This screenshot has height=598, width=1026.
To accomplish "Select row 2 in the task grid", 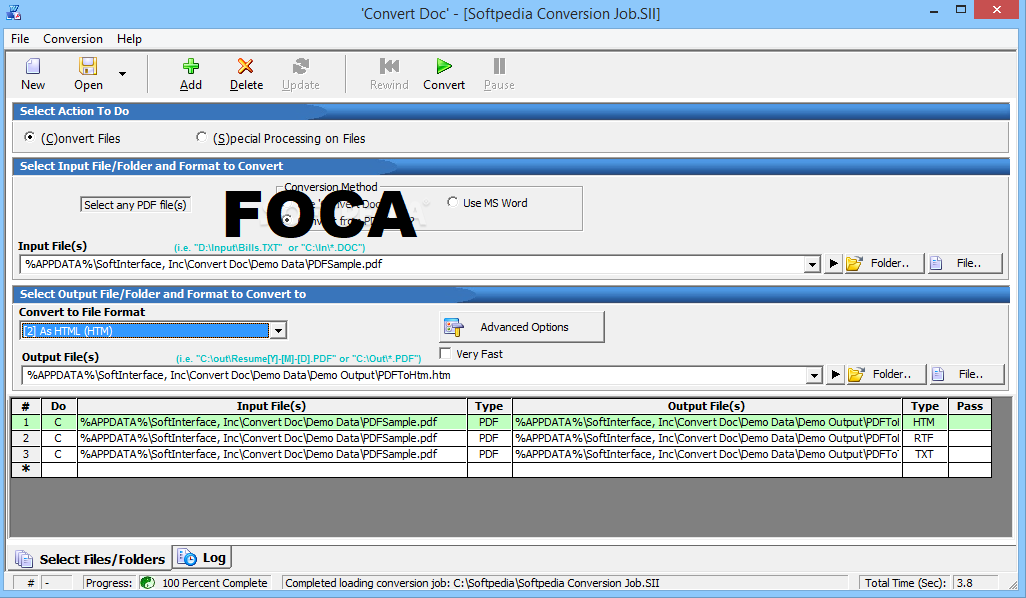I will 26,438.
